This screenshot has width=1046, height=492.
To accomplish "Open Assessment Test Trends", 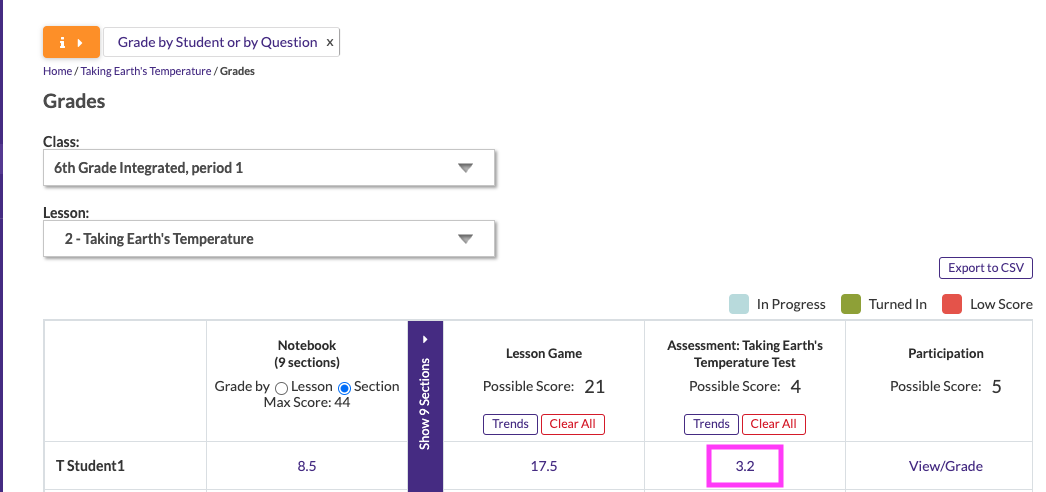I will 711,424.
